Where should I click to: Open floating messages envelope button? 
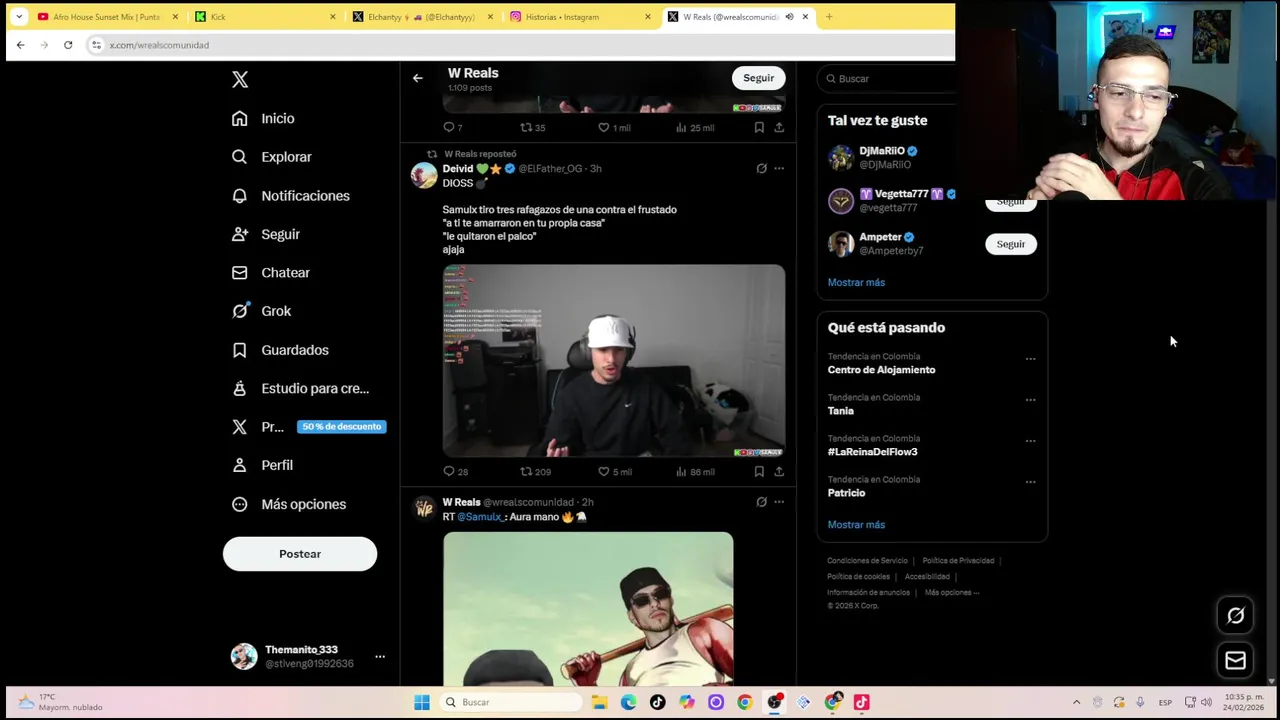pos(1236,660)
